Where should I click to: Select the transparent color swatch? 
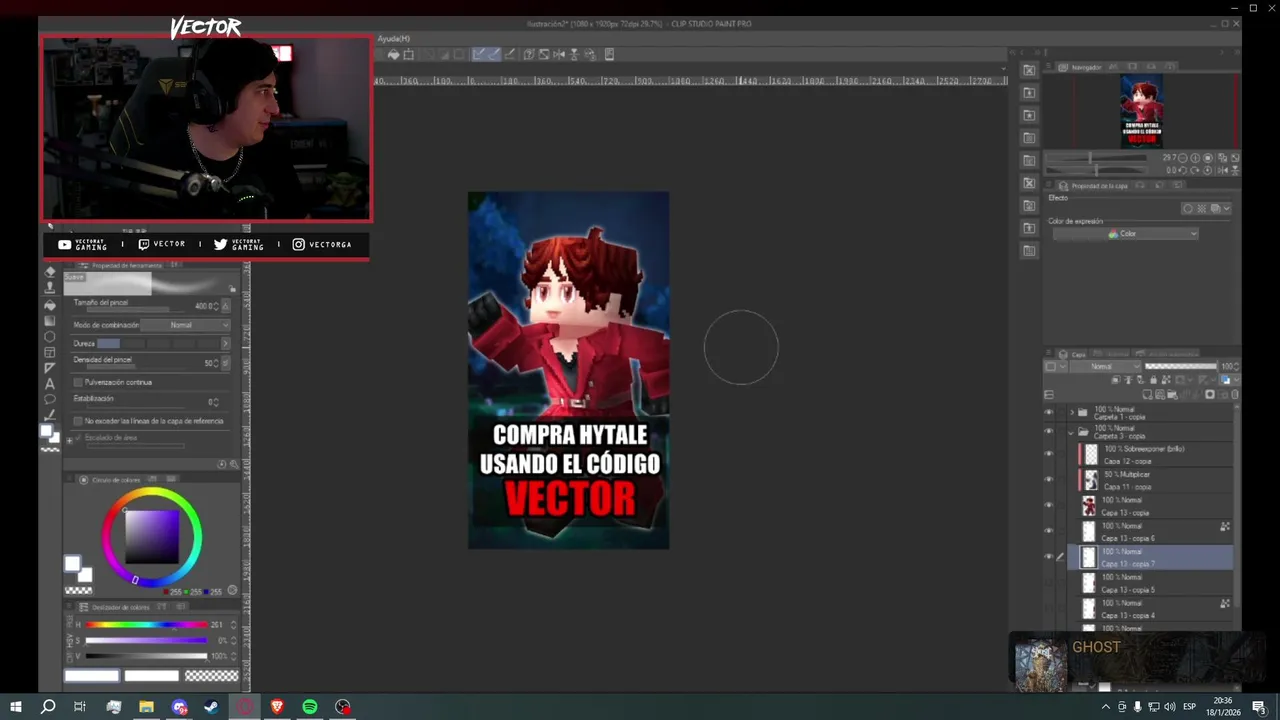[212, 676]
